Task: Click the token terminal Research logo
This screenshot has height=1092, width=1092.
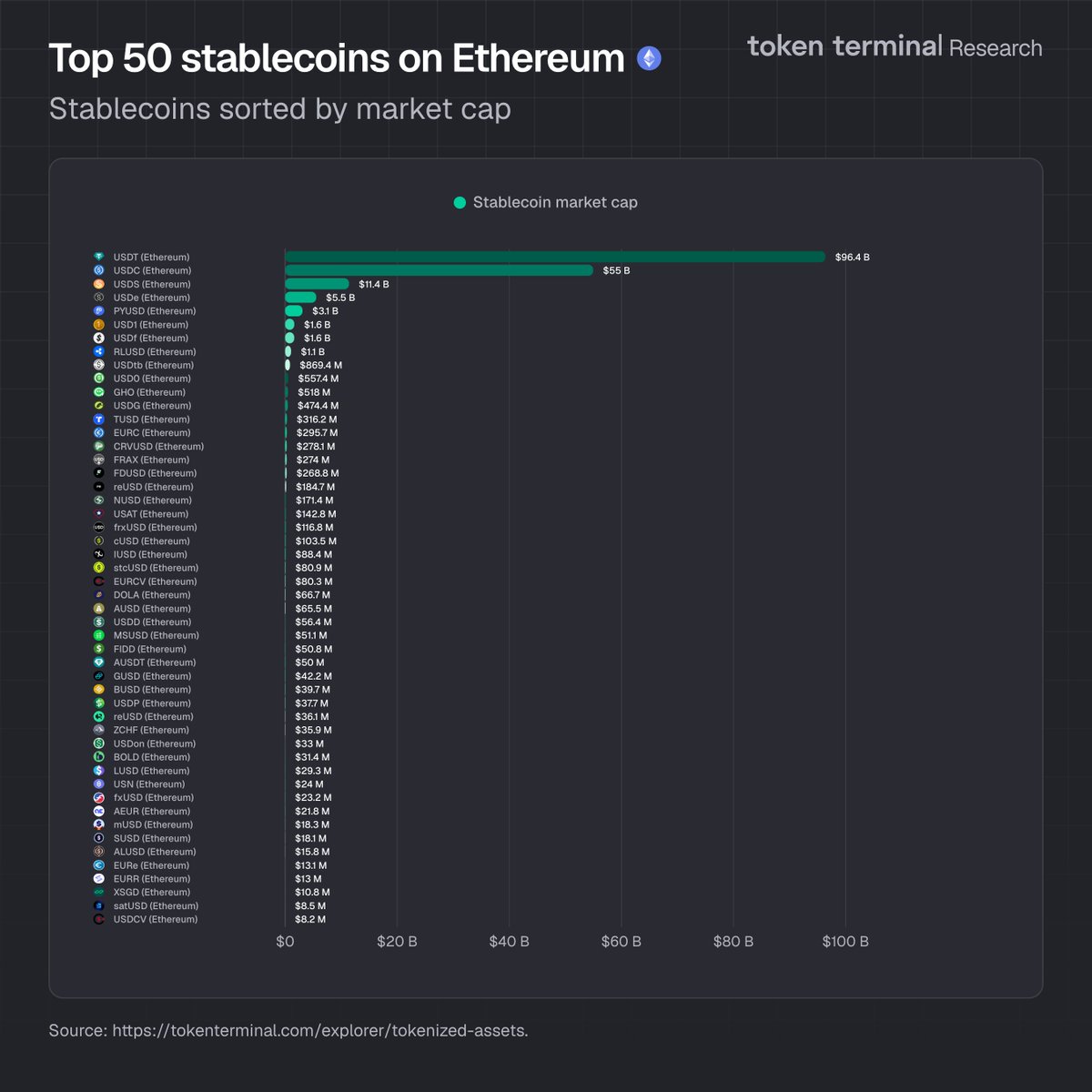Action: pyautogui.click(x=895, y=47)
